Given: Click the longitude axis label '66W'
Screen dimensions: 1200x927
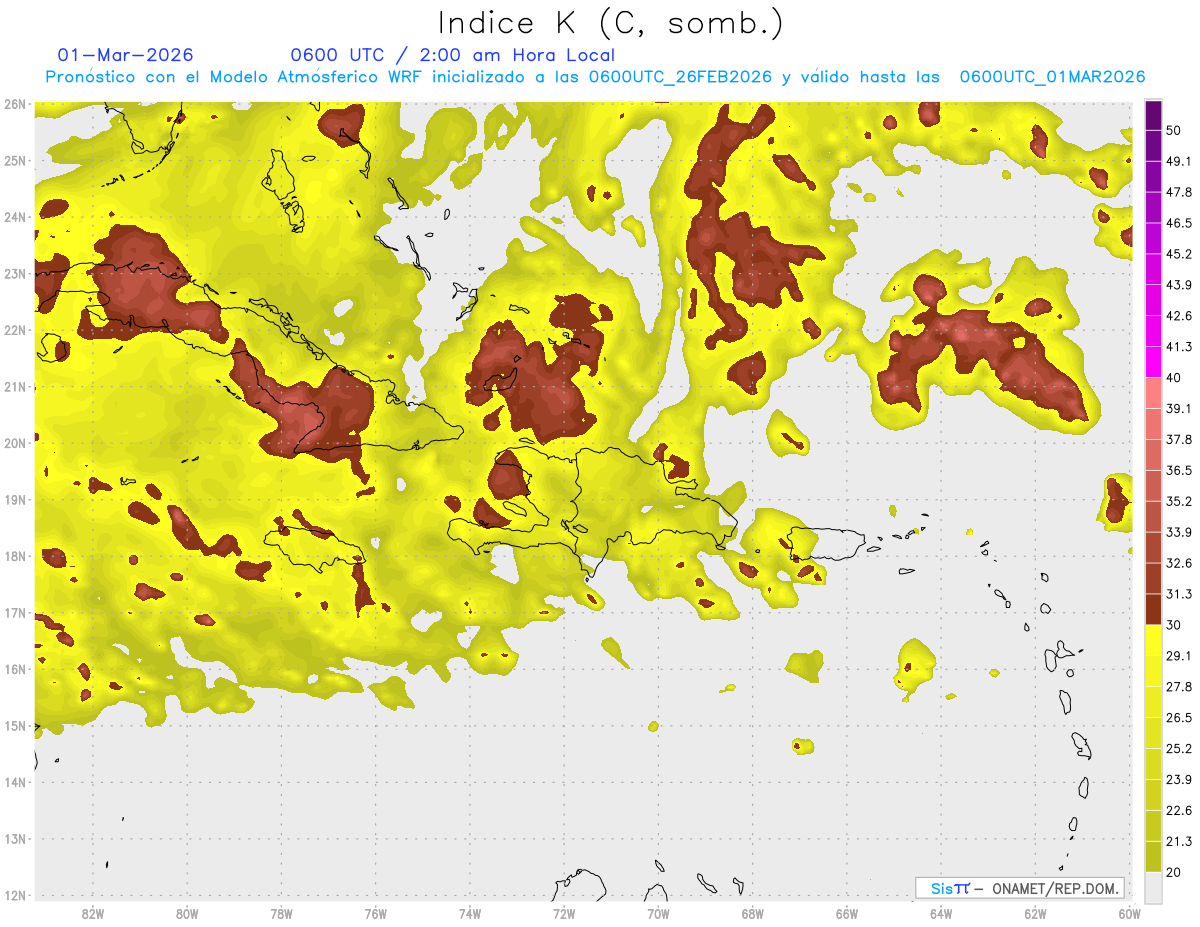Looking at the screenshot, I should click(846, 914).
